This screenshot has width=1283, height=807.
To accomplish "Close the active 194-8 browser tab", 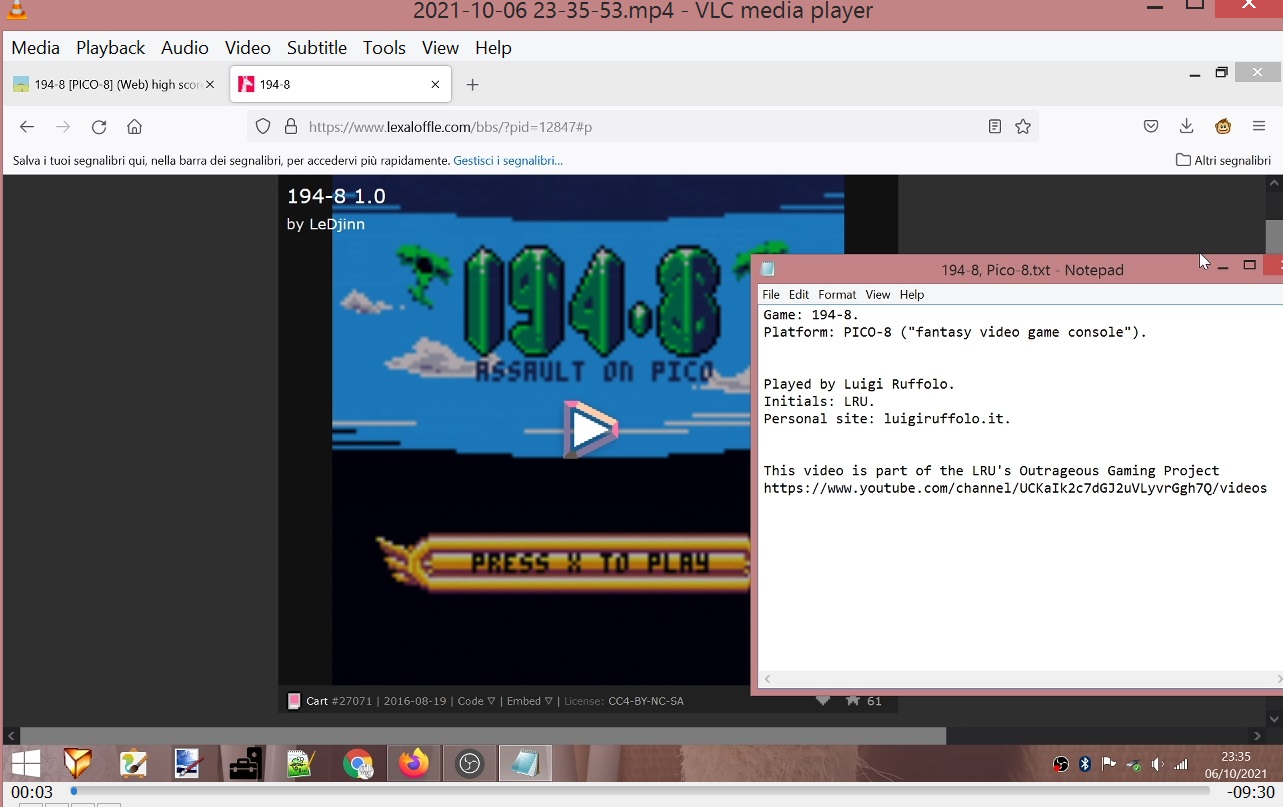I will point(435,85).
